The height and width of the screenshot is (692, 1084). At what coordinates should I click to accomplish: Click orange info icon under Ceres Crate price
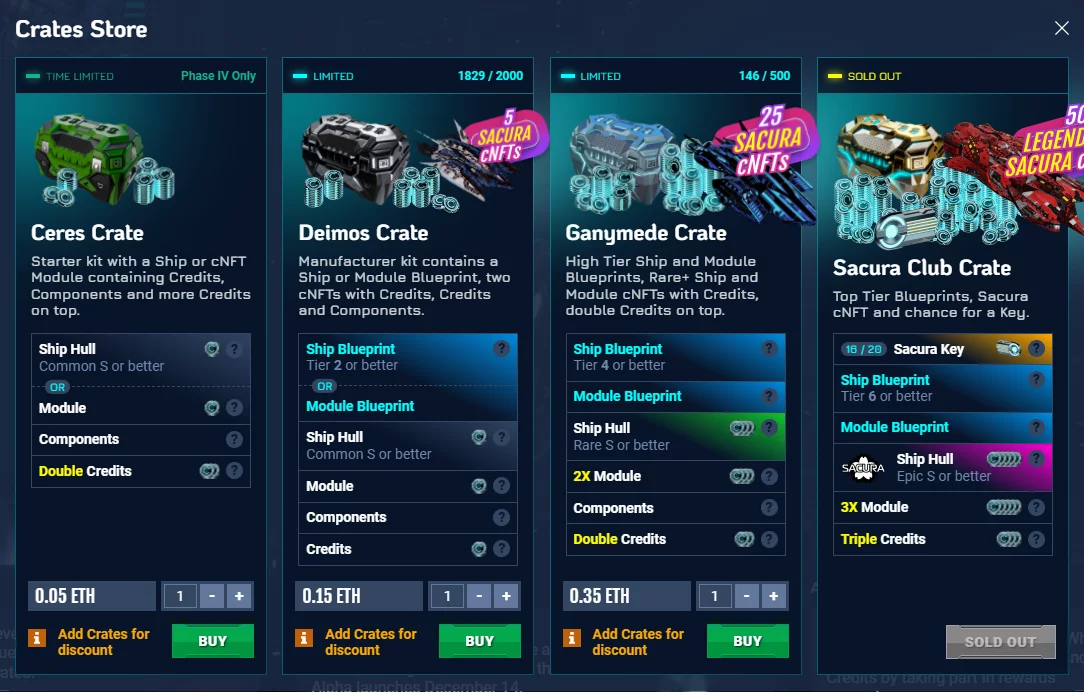click(x=37, y=637)
